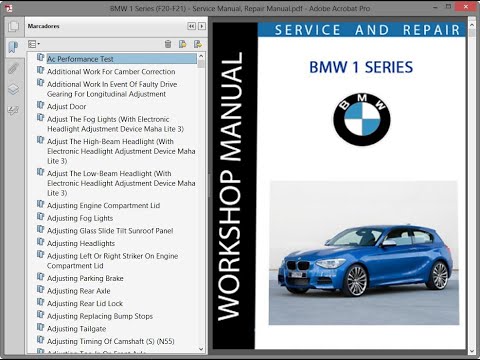This screenshot has height=360, width=480.
Task: Close the Adobe Acrobat Pro window
Action: (467, 7)
